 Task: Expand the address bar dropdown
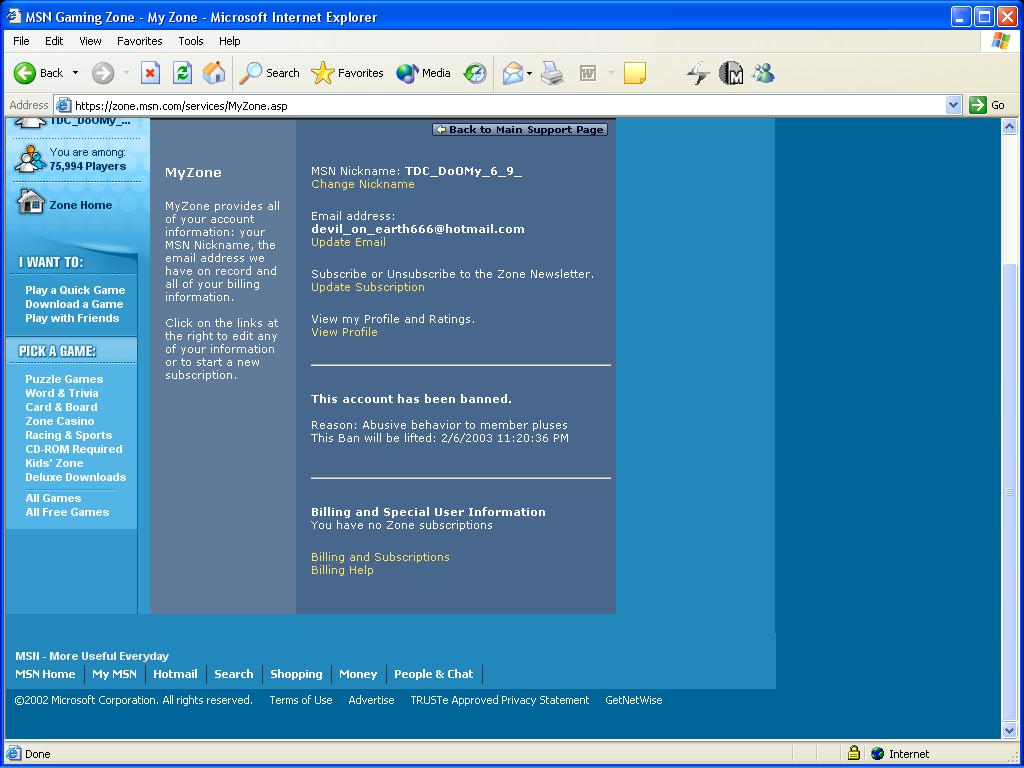coord(953,105)
